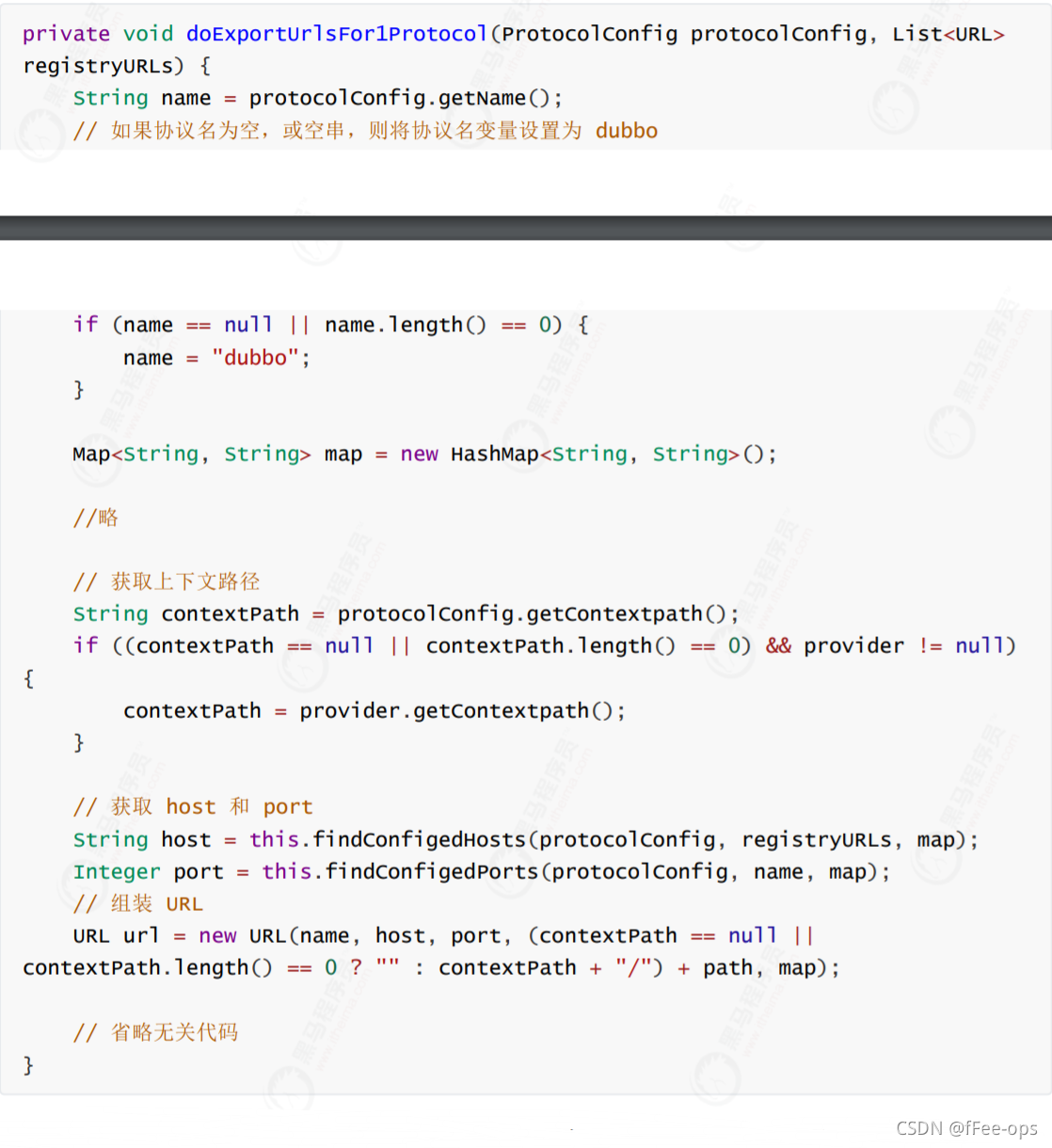This screenshot has width=1052, height=1148.
Task: Click the "Integer port" declaration
Action: (x=149, y=872)
